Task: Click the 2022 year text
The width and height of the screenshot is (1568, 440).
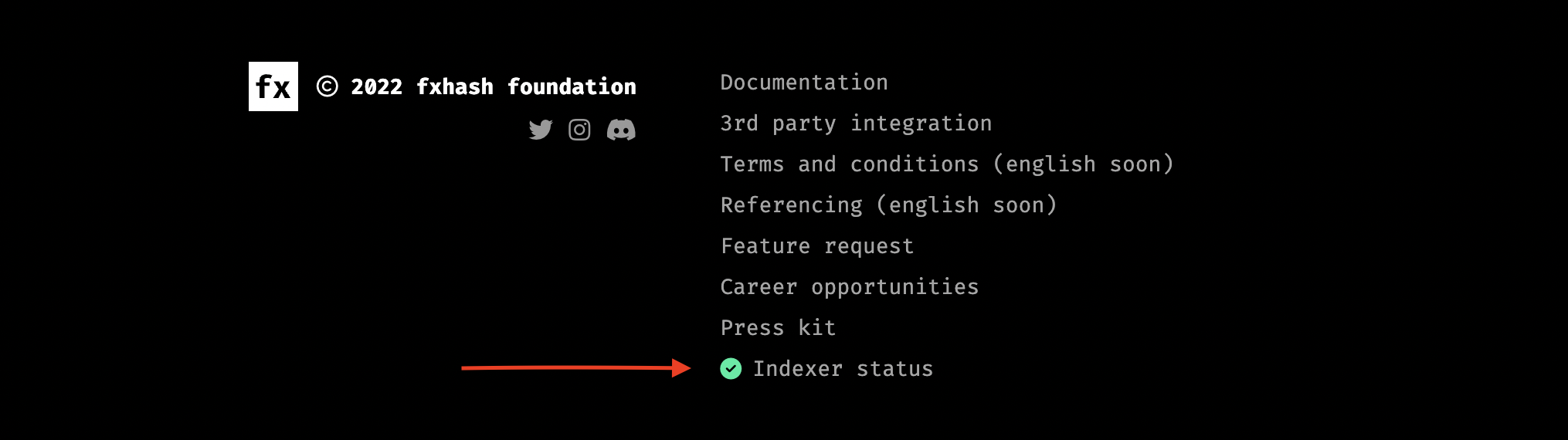Action: click(x=377, y=86)
